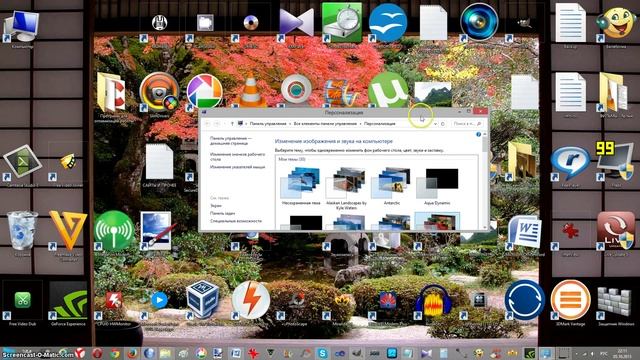The width and height of the screenshot is (640, 360).
Task: Expand chevron before Персонализация breadcrumb
Action: [360, 124]
